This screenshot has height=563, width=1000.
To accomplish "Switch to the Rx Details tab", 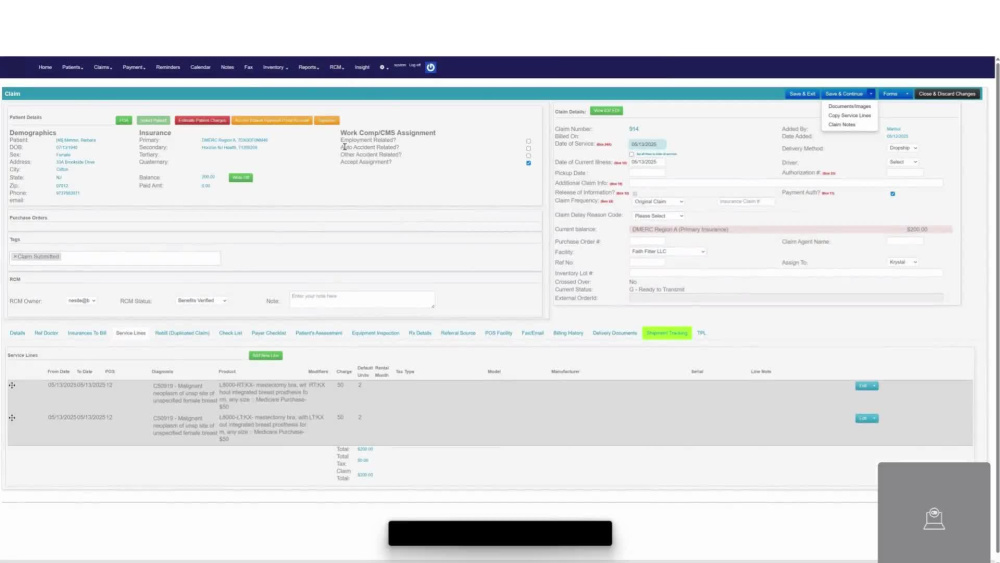I will coord(420,333).
